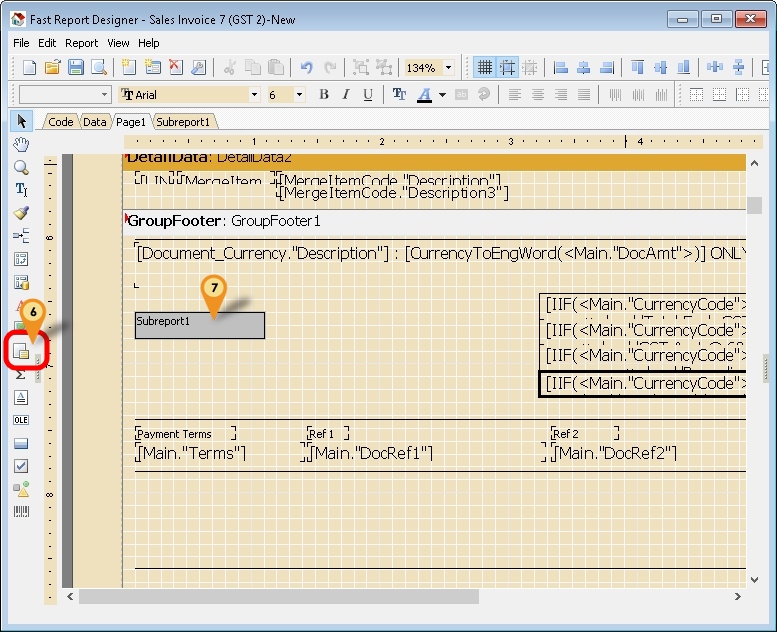This screenshot has height=632, width=777.
Task: Click the Save report icon
Action: coord(75,68)
